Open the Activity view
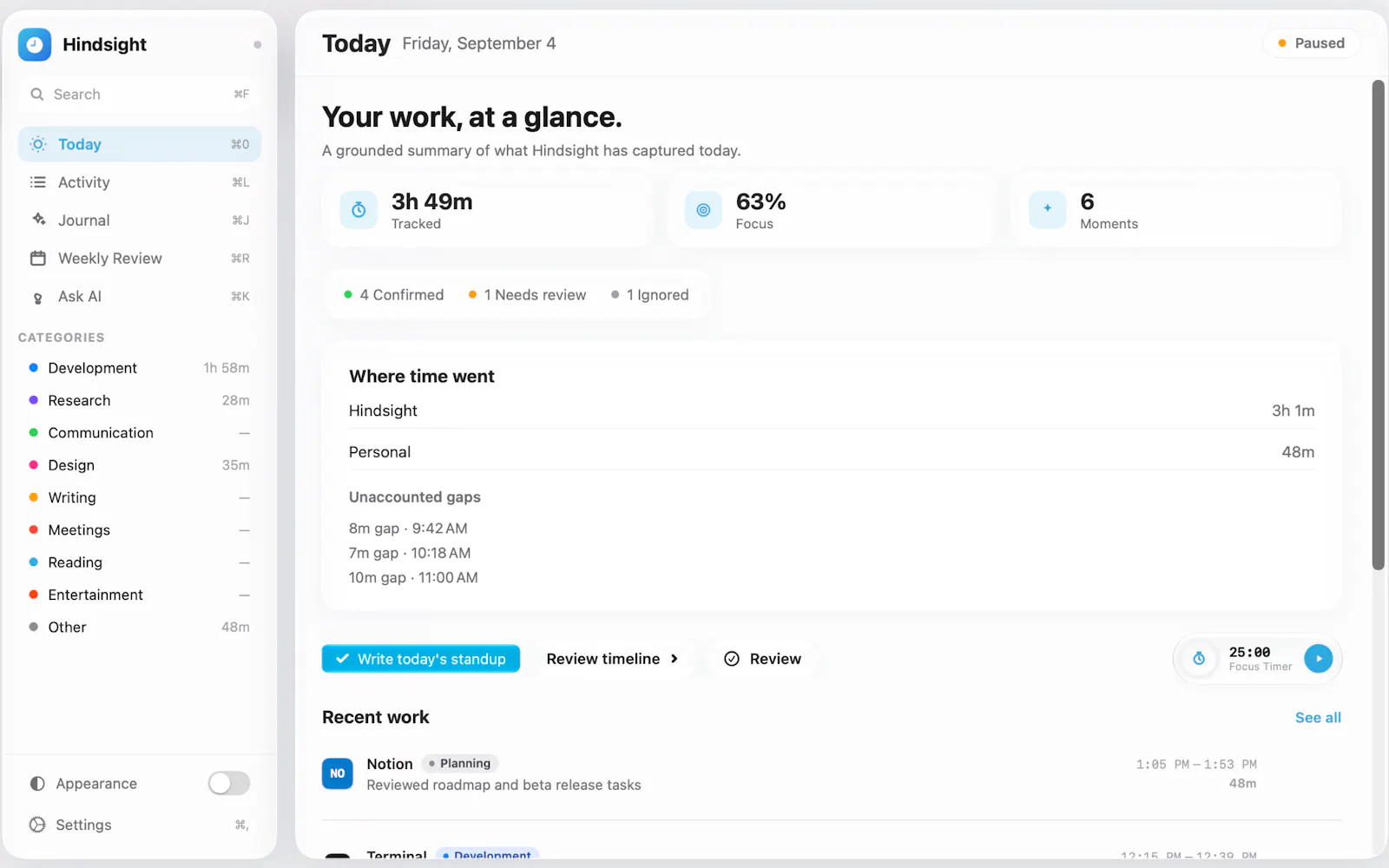 140,182
